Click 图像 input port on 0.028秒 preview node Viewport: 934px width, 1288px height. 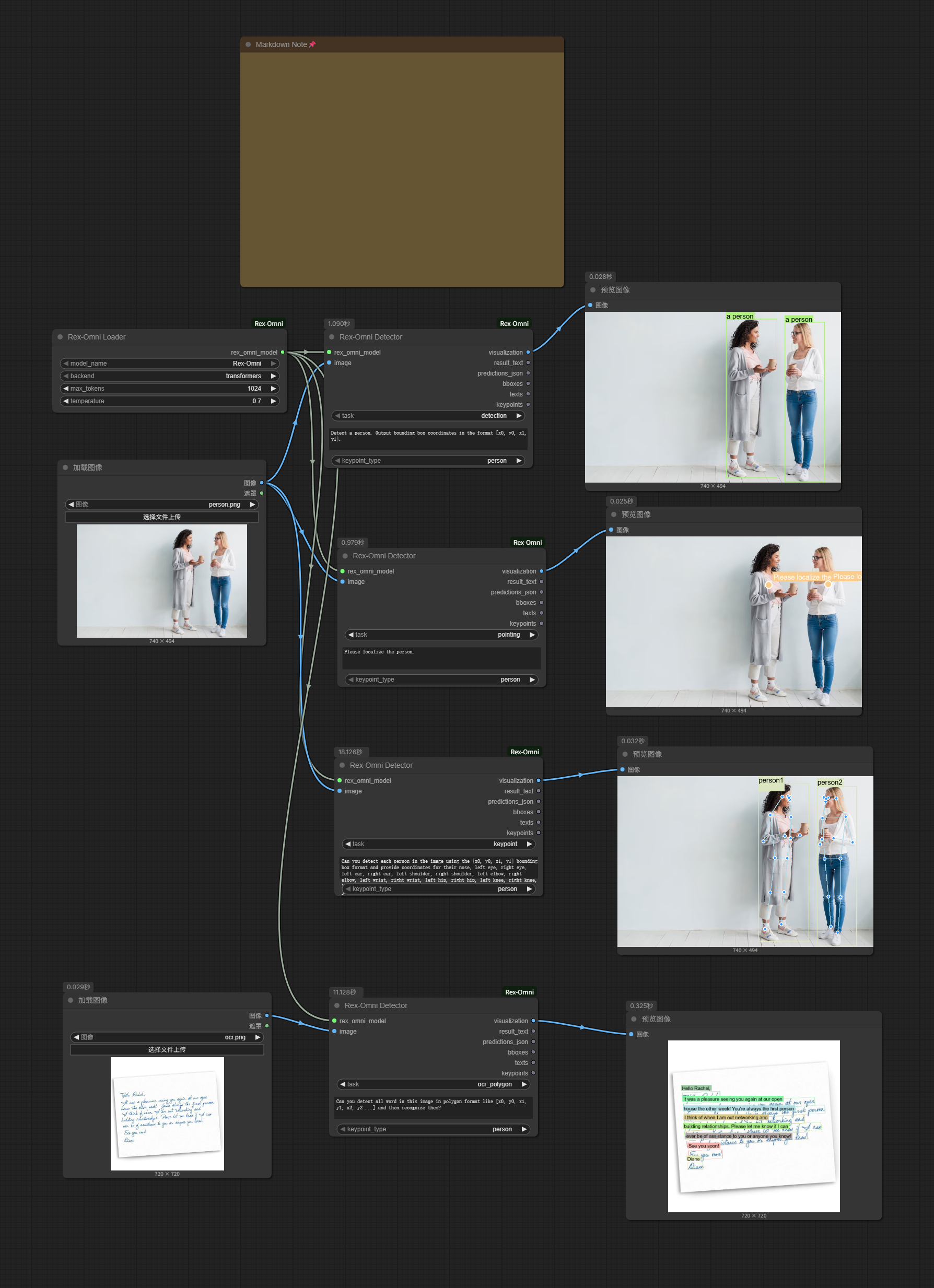pyautogui.click(x=590, y=305)
